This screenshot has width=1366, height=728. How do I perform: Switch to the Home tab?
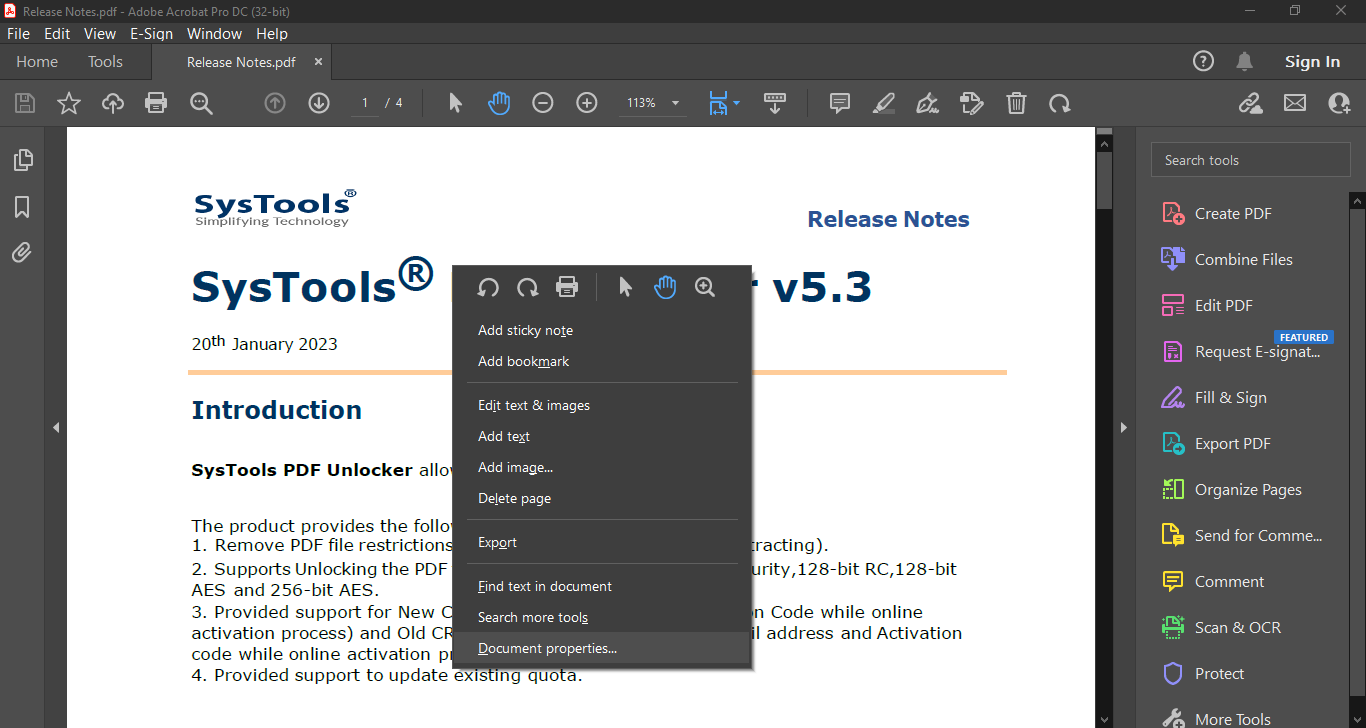click(x=37, y=61)
